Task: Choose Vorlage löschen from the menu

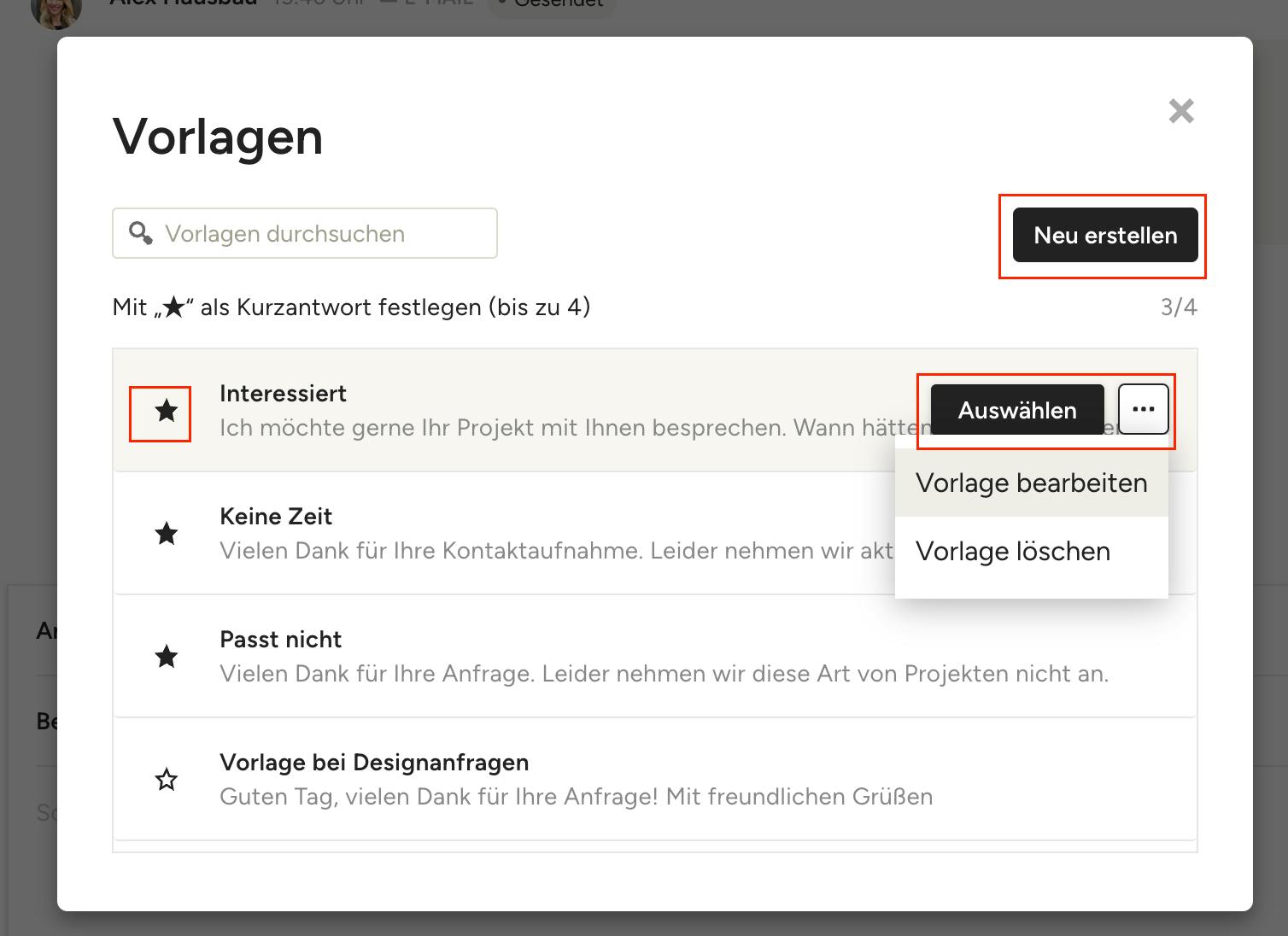Action: tap(1012, 552)
